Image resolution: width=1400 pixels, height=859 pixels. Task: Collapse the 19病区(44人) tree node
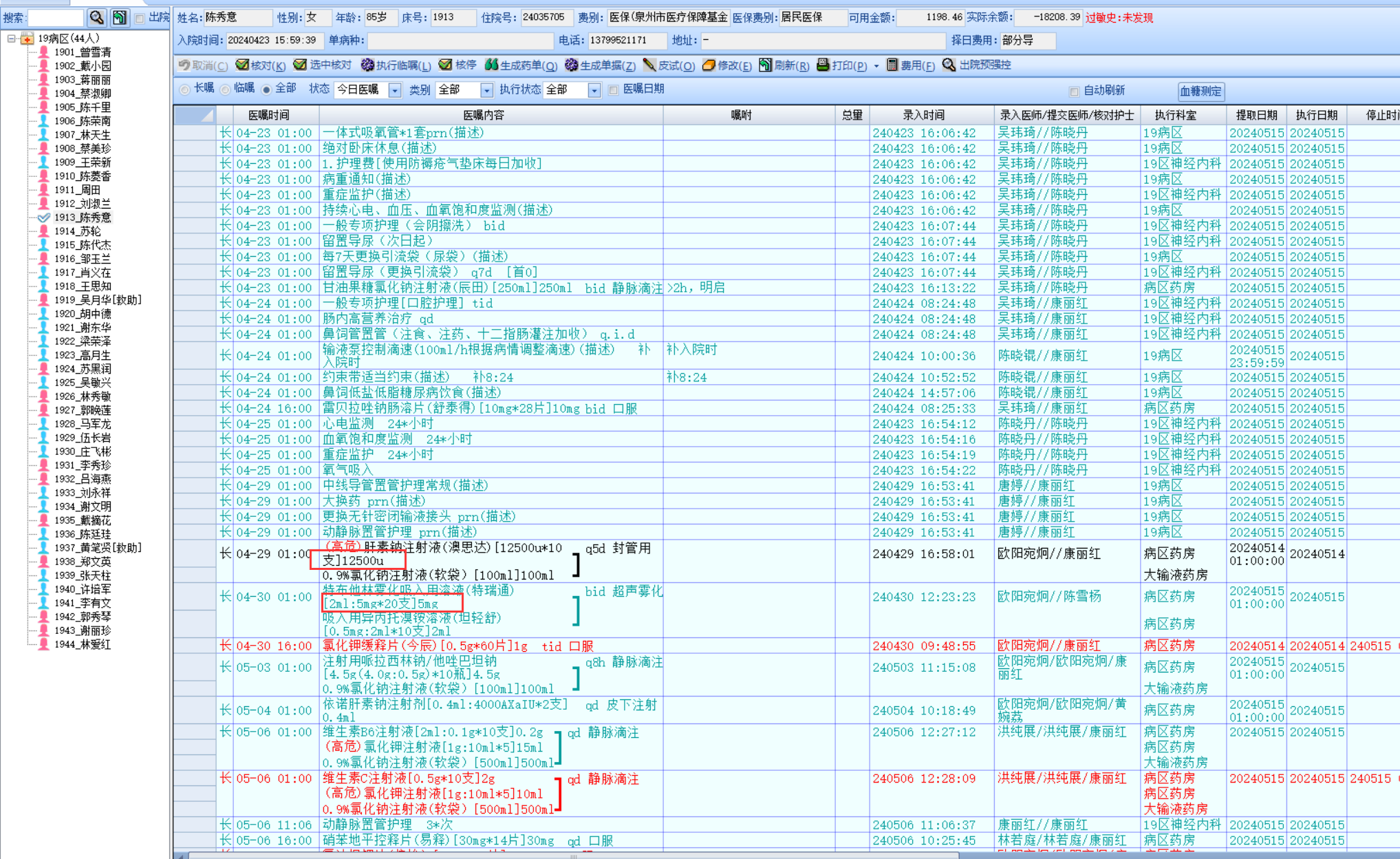click(x=12, y=39)
